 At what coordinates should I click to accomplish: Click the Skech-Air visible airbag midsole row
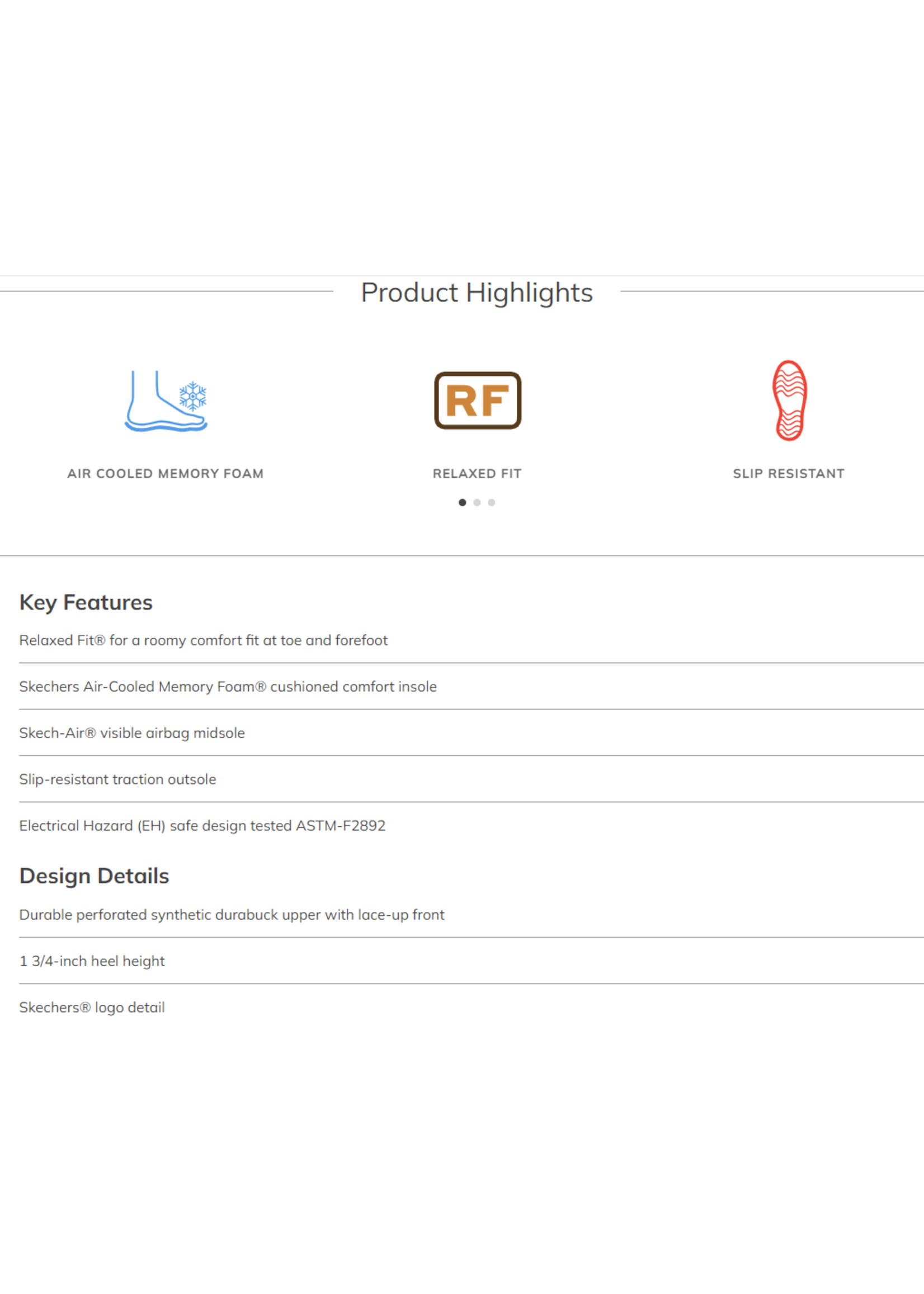click(x=471, y=733)
